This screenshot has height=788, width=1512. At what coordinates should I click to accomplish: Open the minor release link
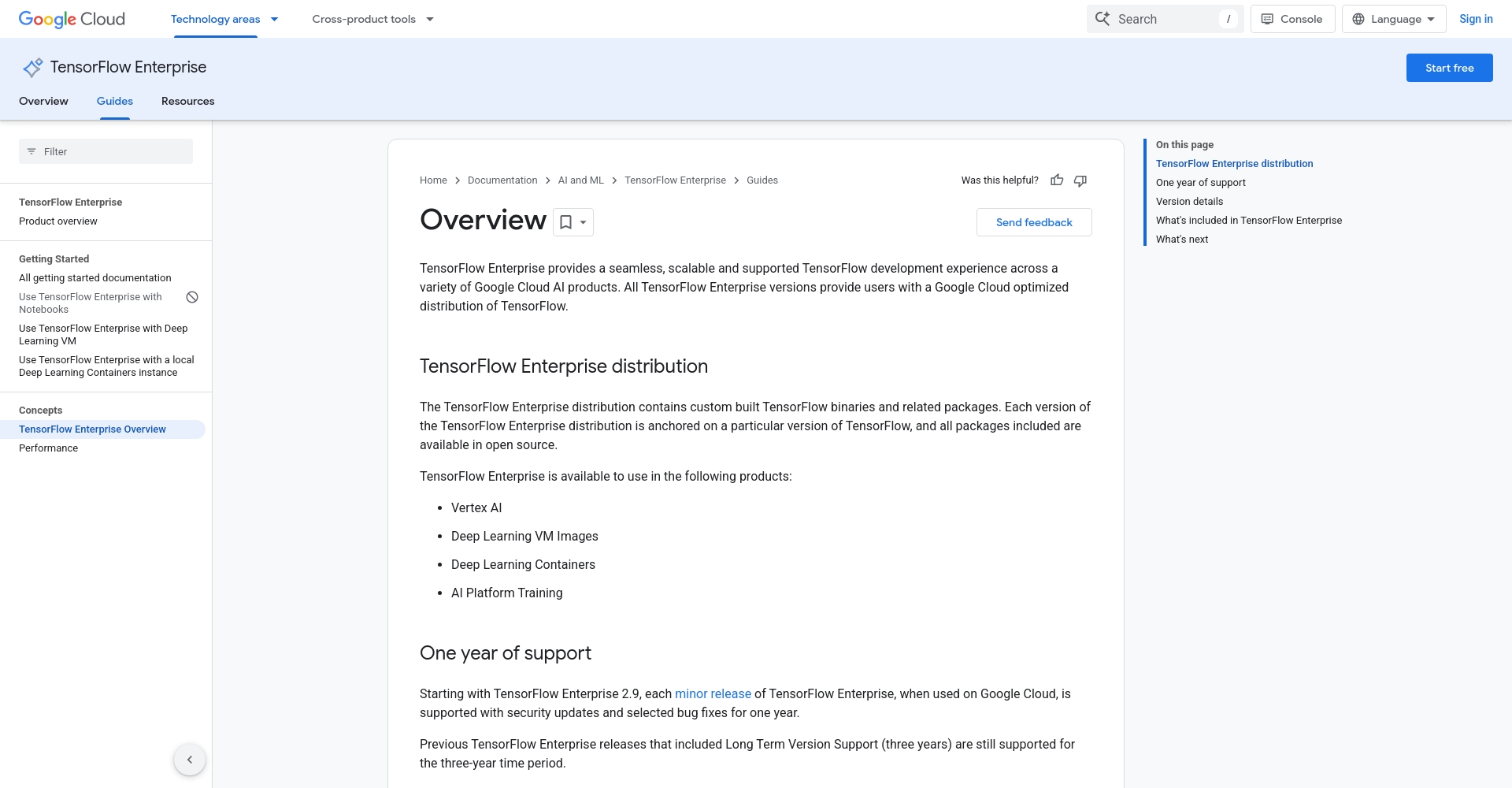713,693
